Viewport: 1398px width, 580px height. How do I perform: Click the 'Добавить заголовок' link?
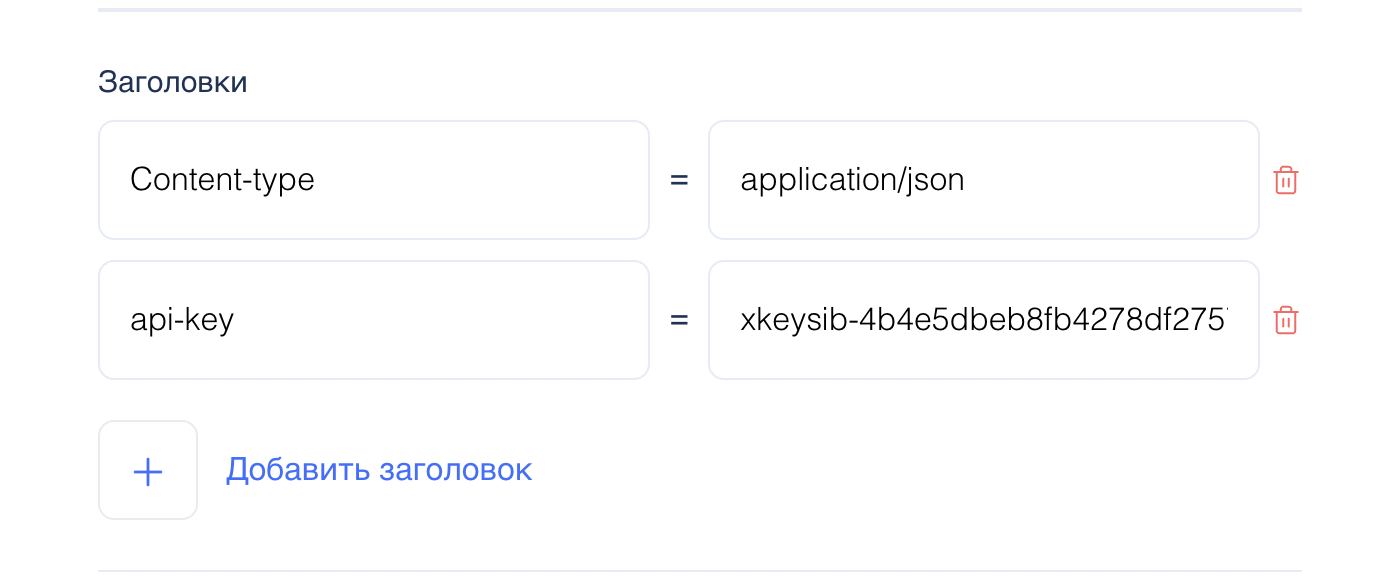coord(379,470)
